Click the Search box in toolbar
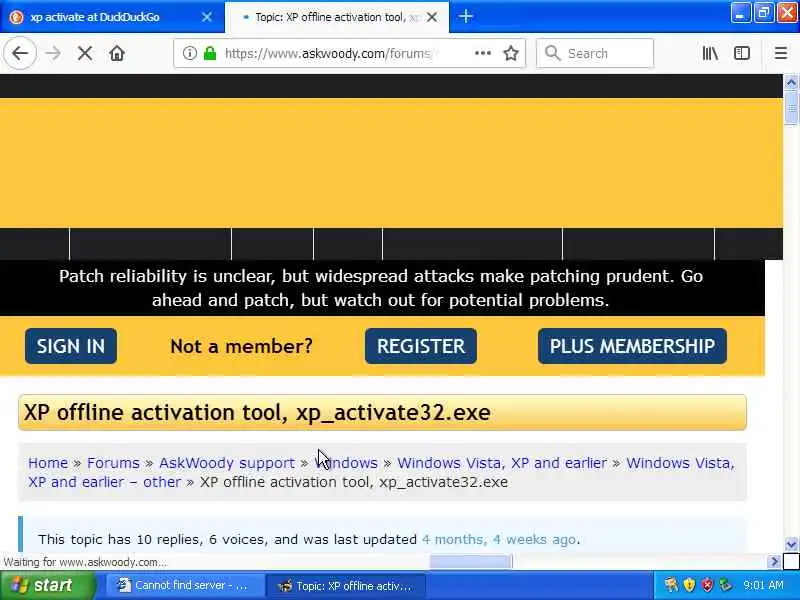The image size is (800, 600). pyautogui.click(x=595, y=53)
